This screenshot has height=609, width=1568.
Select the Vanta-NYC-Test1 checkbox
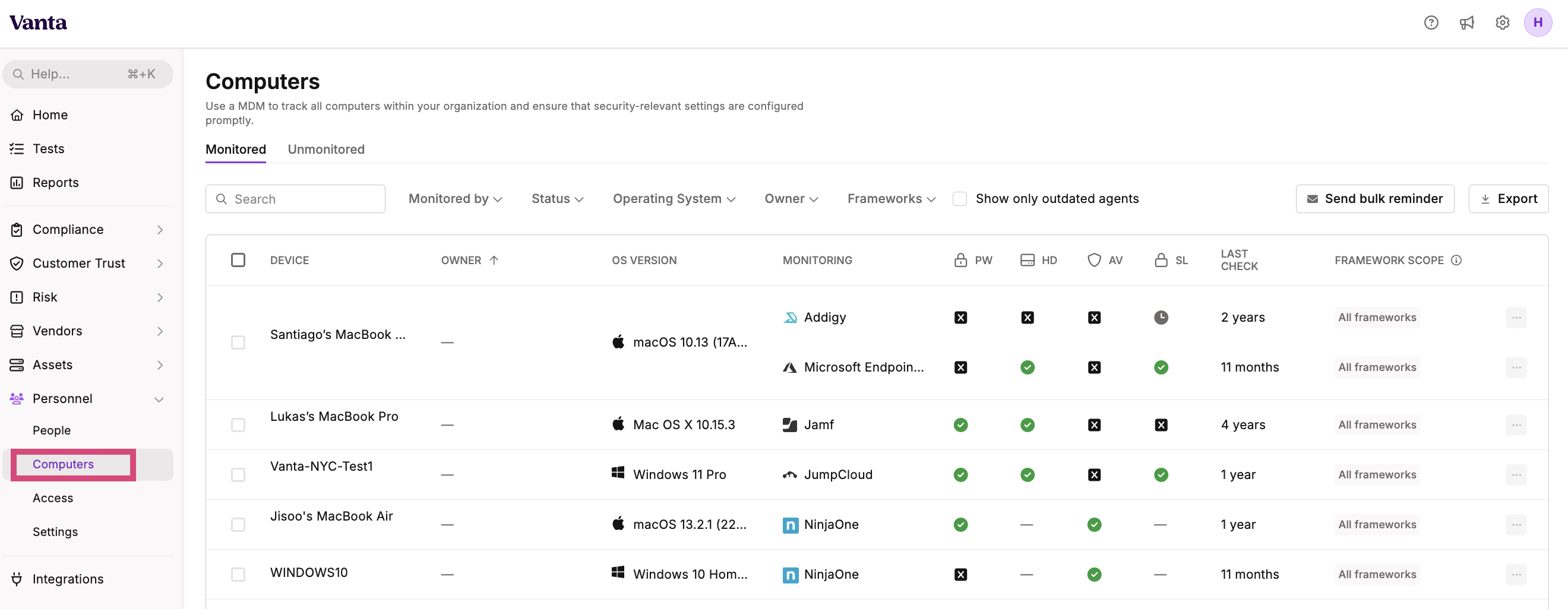click(x=238, y=474)
